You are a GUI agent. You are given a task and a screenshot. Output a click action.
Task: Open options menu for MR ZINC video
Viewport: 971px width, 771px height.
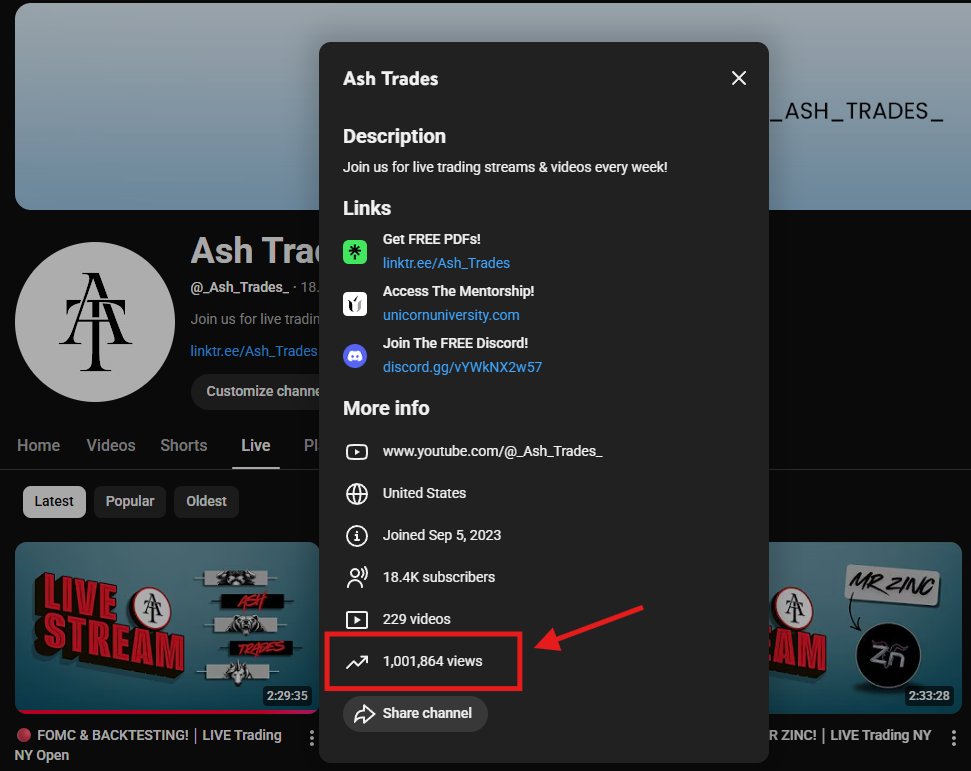[954, 738]
